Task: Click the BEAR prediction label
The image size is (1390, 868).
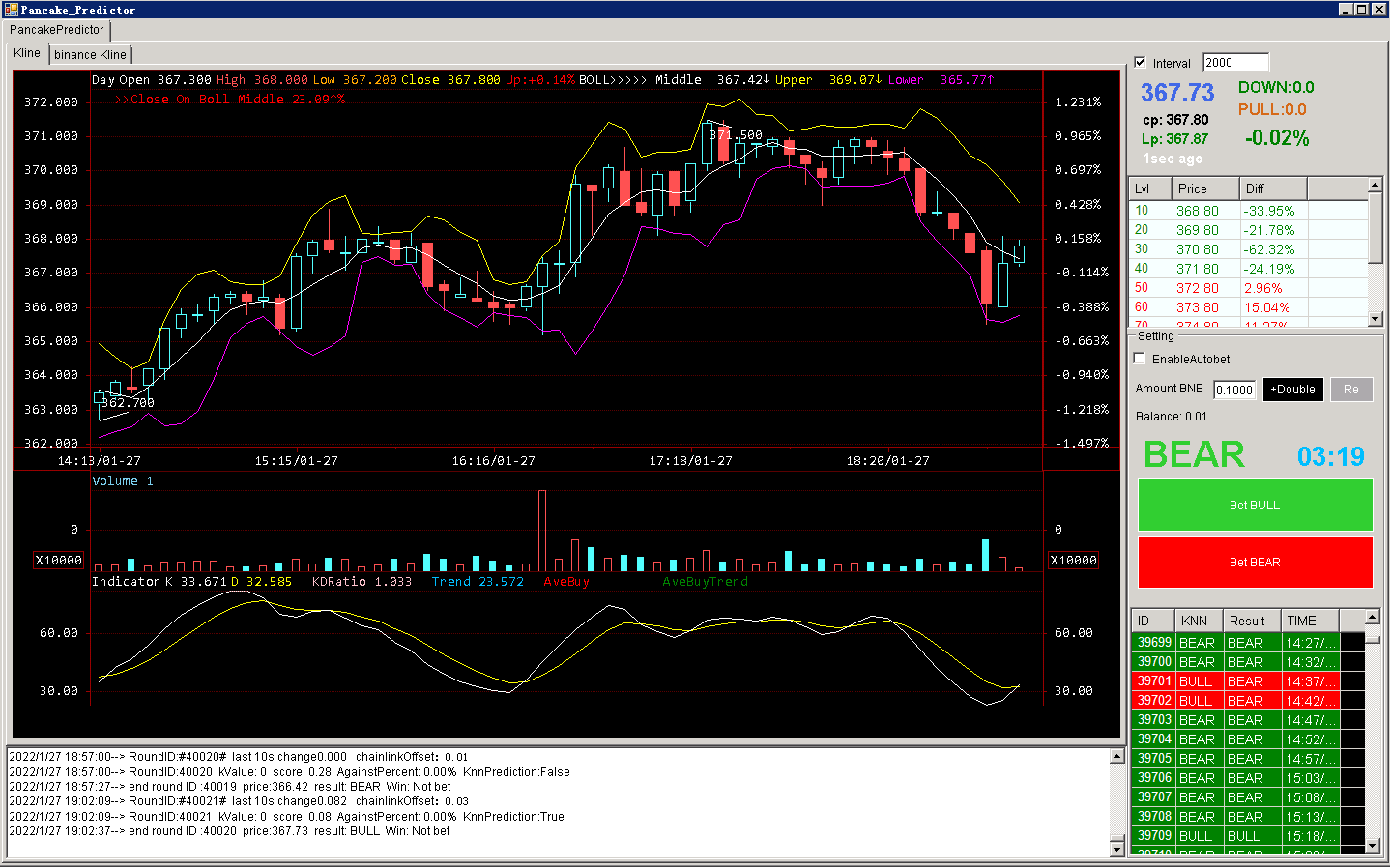Action: (x=1194, y=454)
